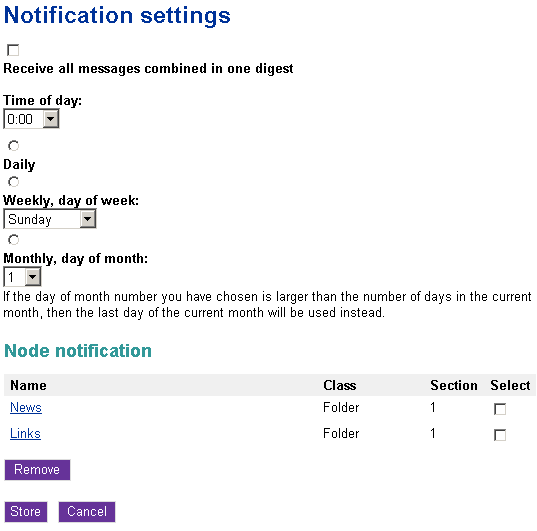Enable the combined digest checkbox
This screenshot has height=531, width=537.
13,50
